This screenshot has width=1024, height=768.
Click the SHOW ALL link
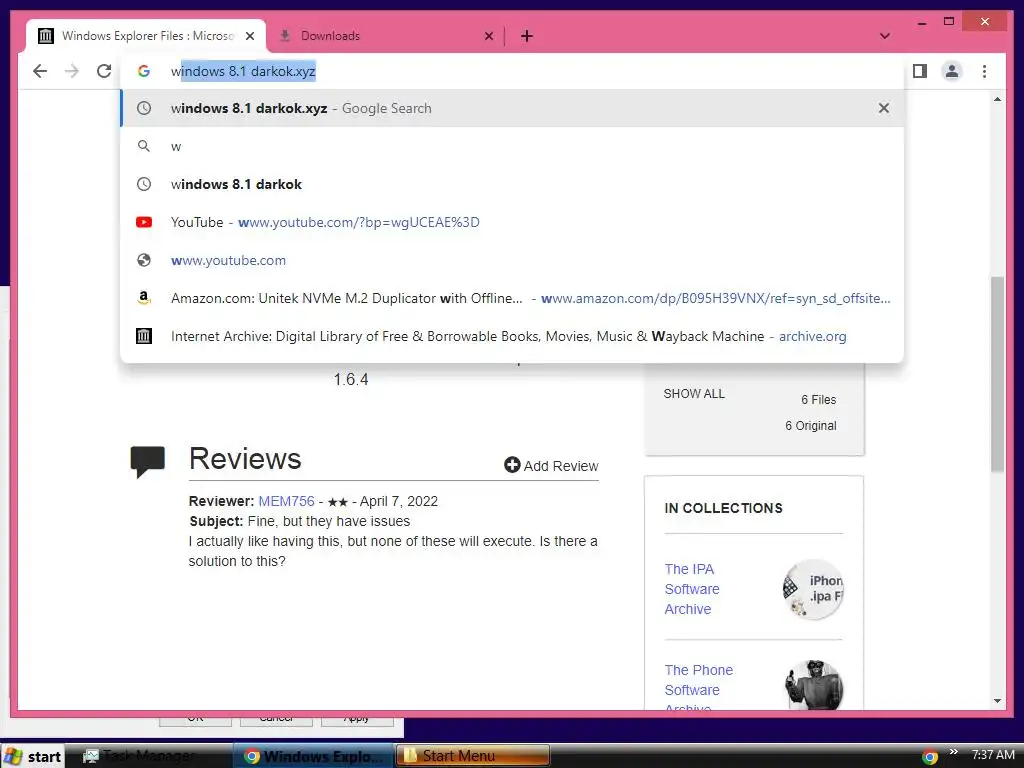pos(694,394)
